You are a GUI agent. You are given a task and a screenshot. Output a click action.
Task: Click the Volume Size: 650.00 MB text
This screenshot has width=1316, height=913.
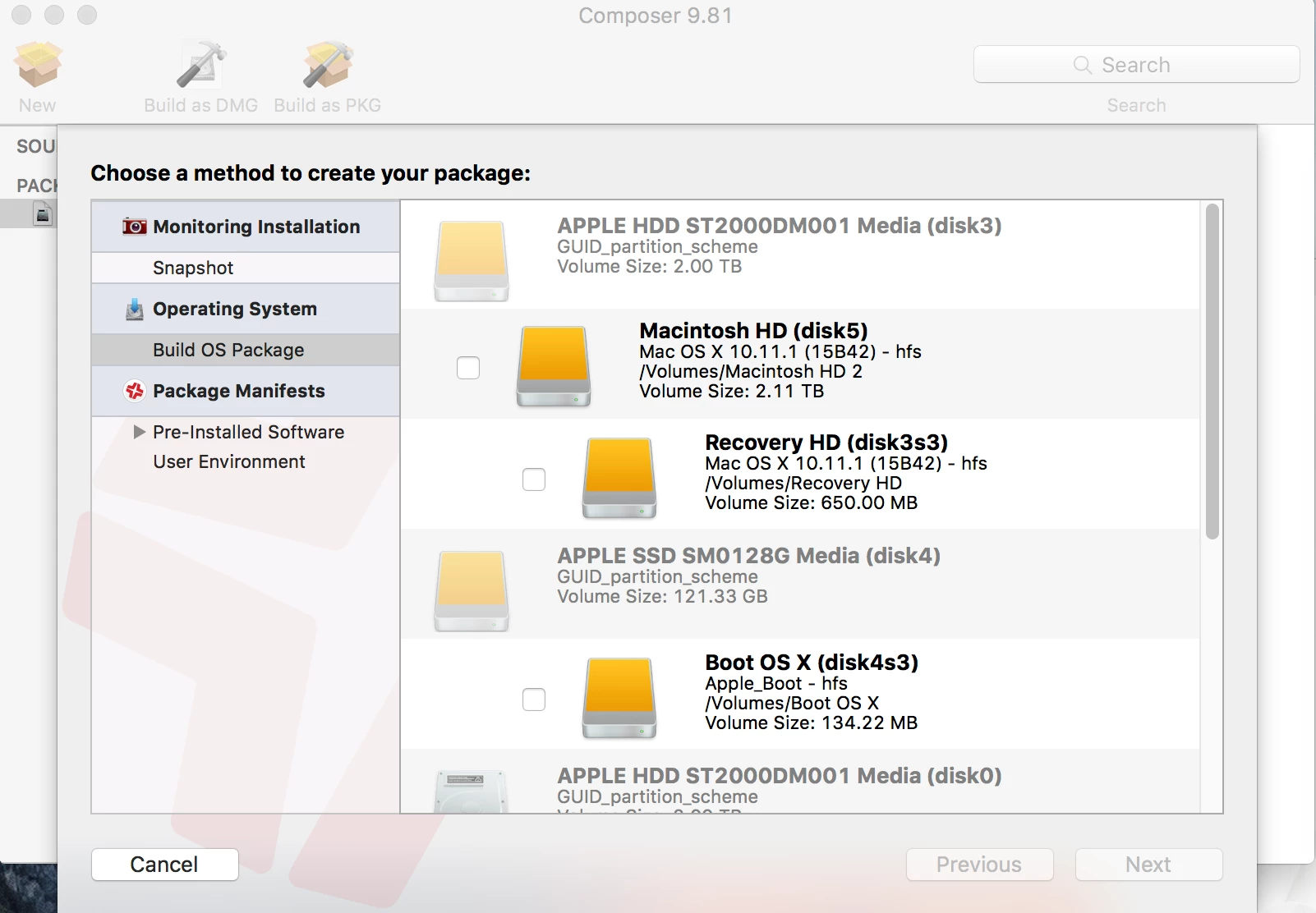[x=812, y=502]
